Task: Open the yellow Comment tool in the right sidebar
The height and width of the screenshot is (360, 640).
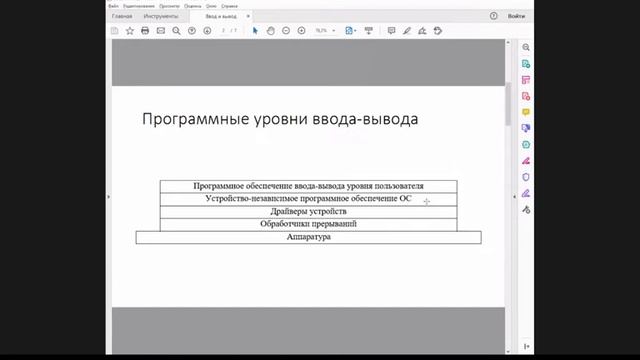Action: pyautogui.click(x=526, y=112)
